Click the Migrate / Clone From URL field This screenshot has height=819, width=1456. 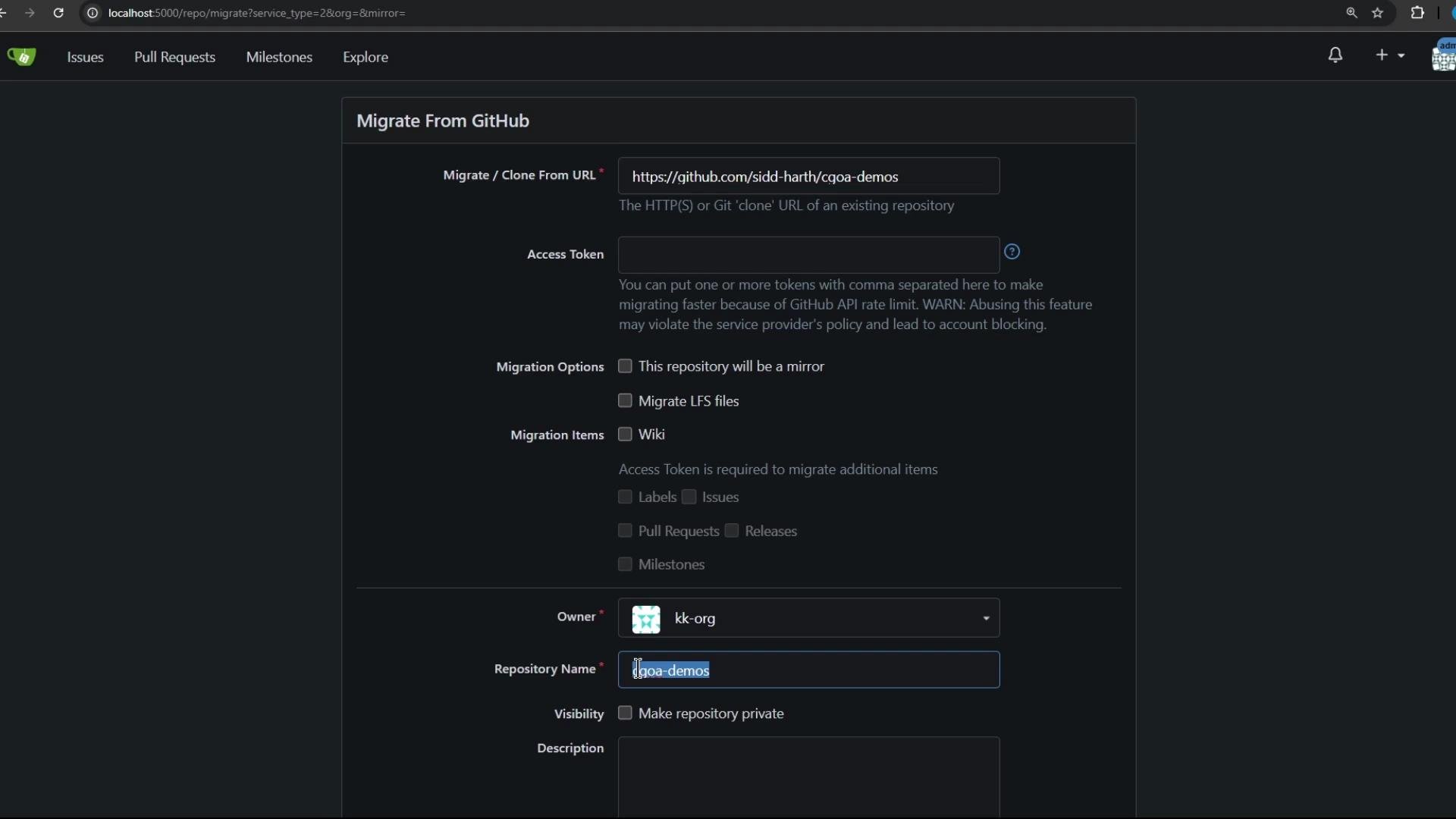point(808,176)
